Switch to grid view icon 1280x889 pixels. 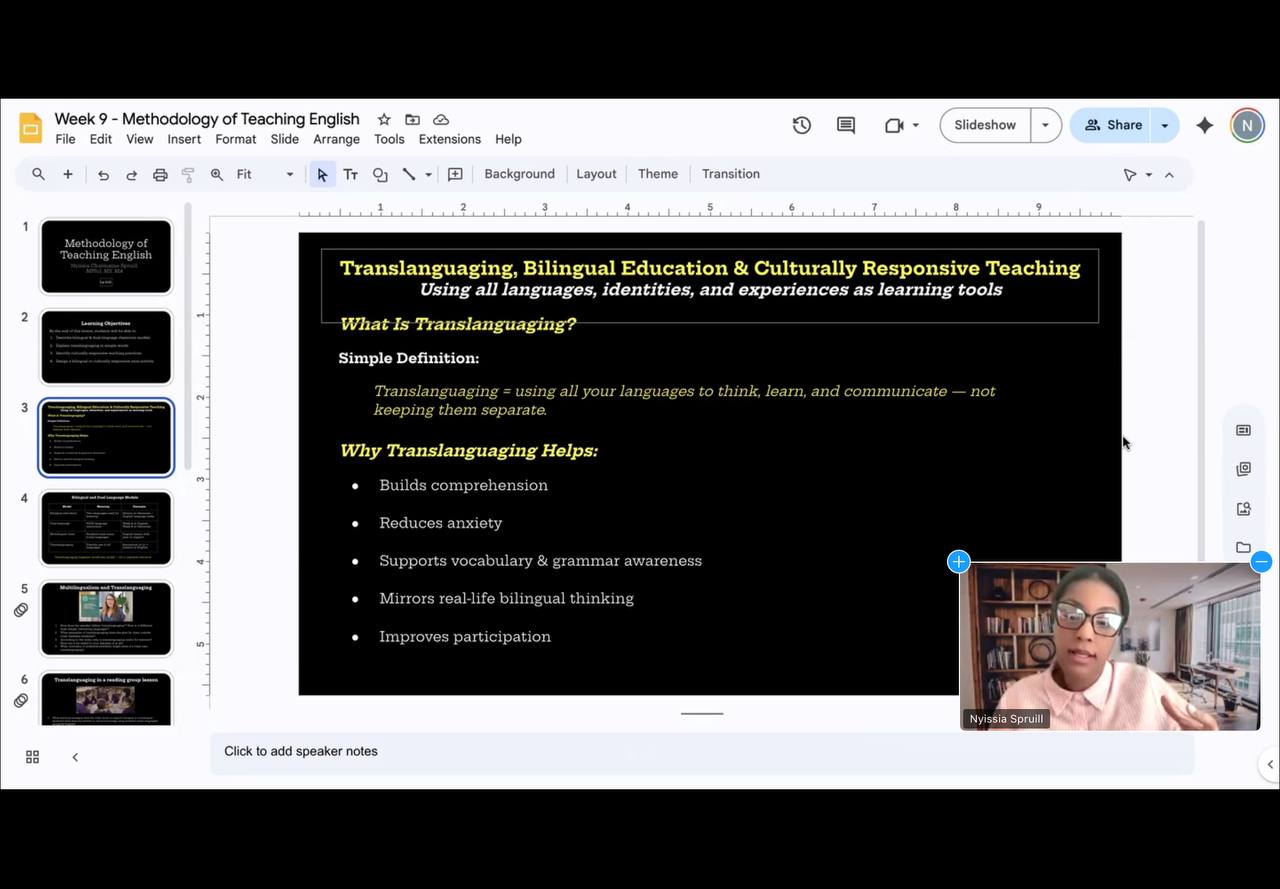tap(32, 757)
